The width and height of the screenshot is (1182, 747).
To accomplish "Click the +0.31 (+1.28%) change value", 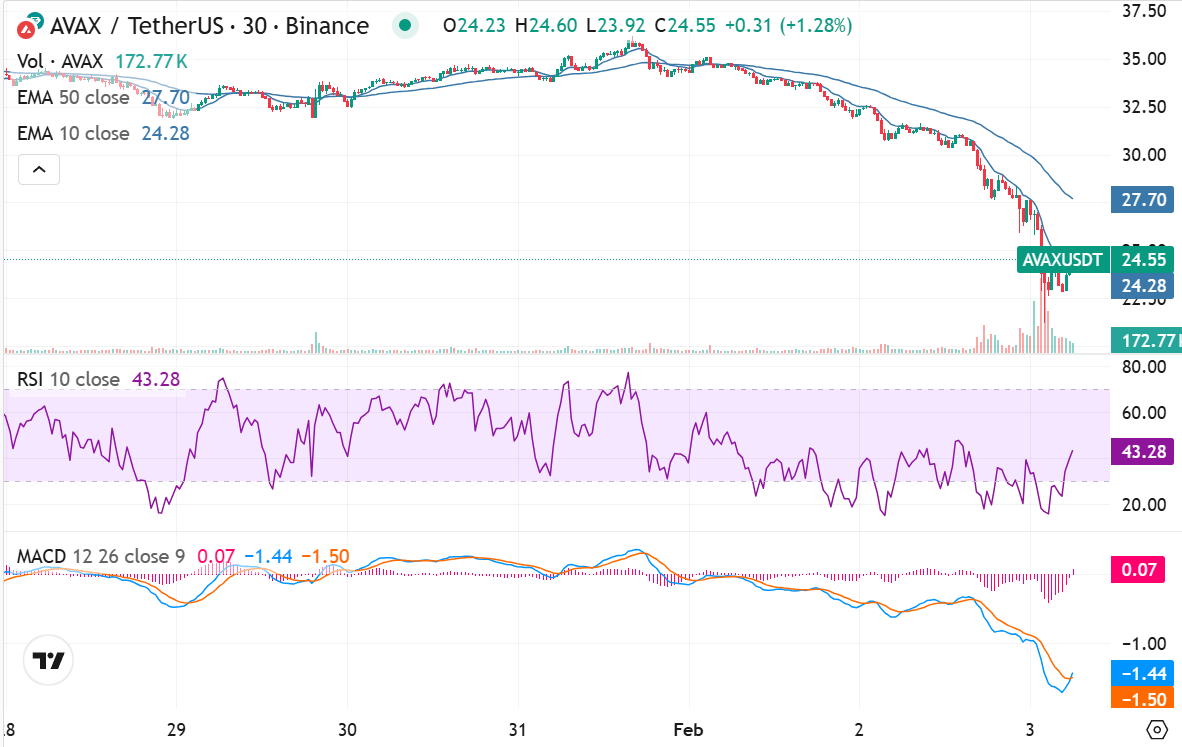I will (789, 26).
